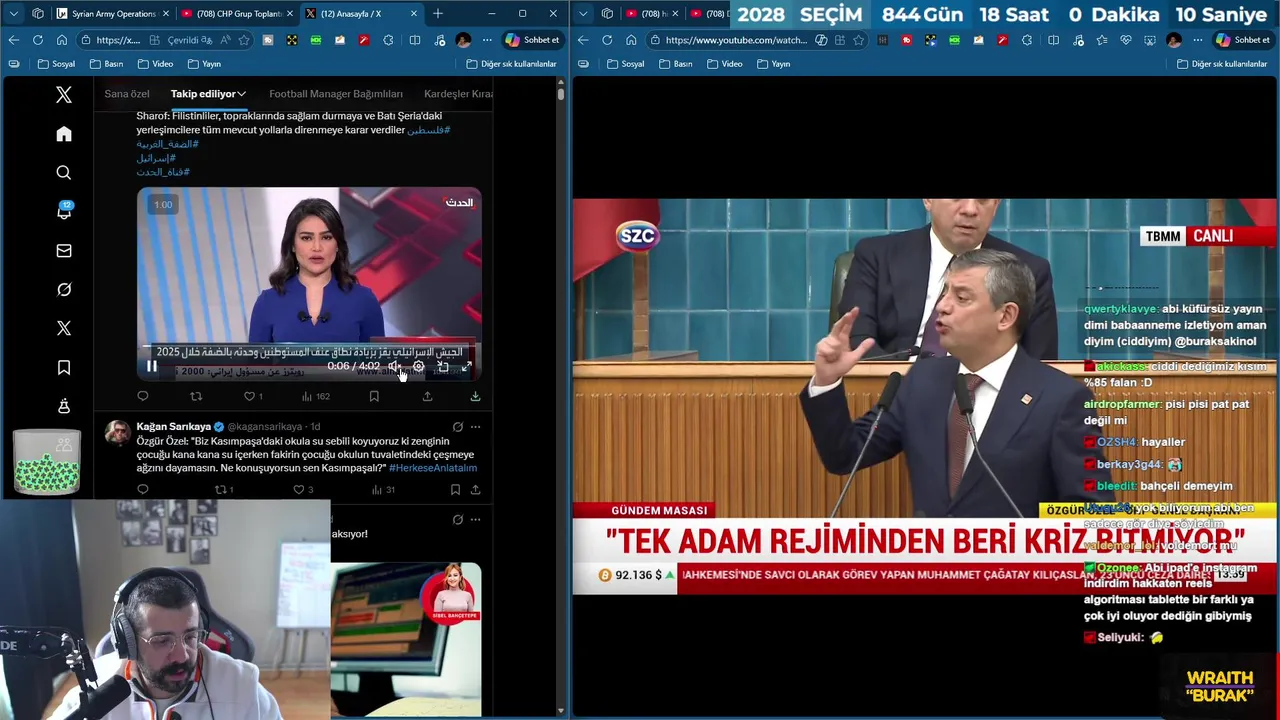Open a new tab in left browser window
This screenshot has width=1280, height=720.
point(438,14)
